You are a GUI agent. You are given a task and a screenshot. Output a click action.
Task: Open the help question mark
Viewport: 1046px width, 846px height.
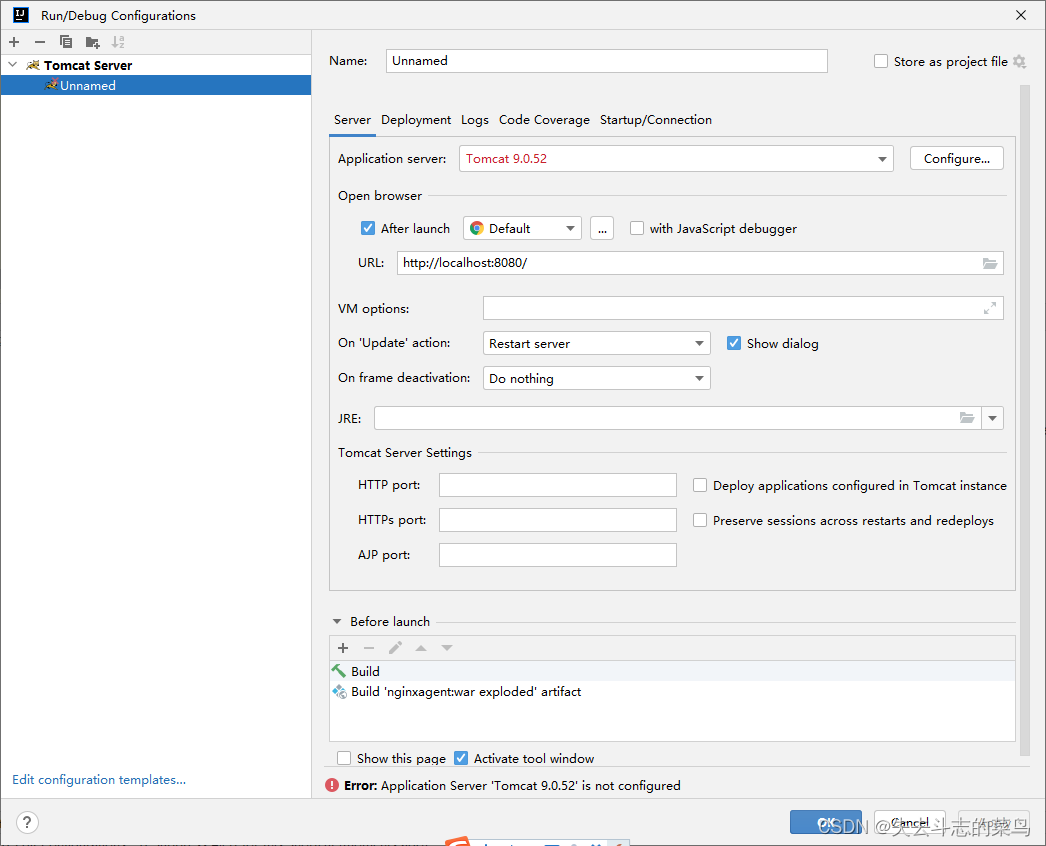(27, 822)
